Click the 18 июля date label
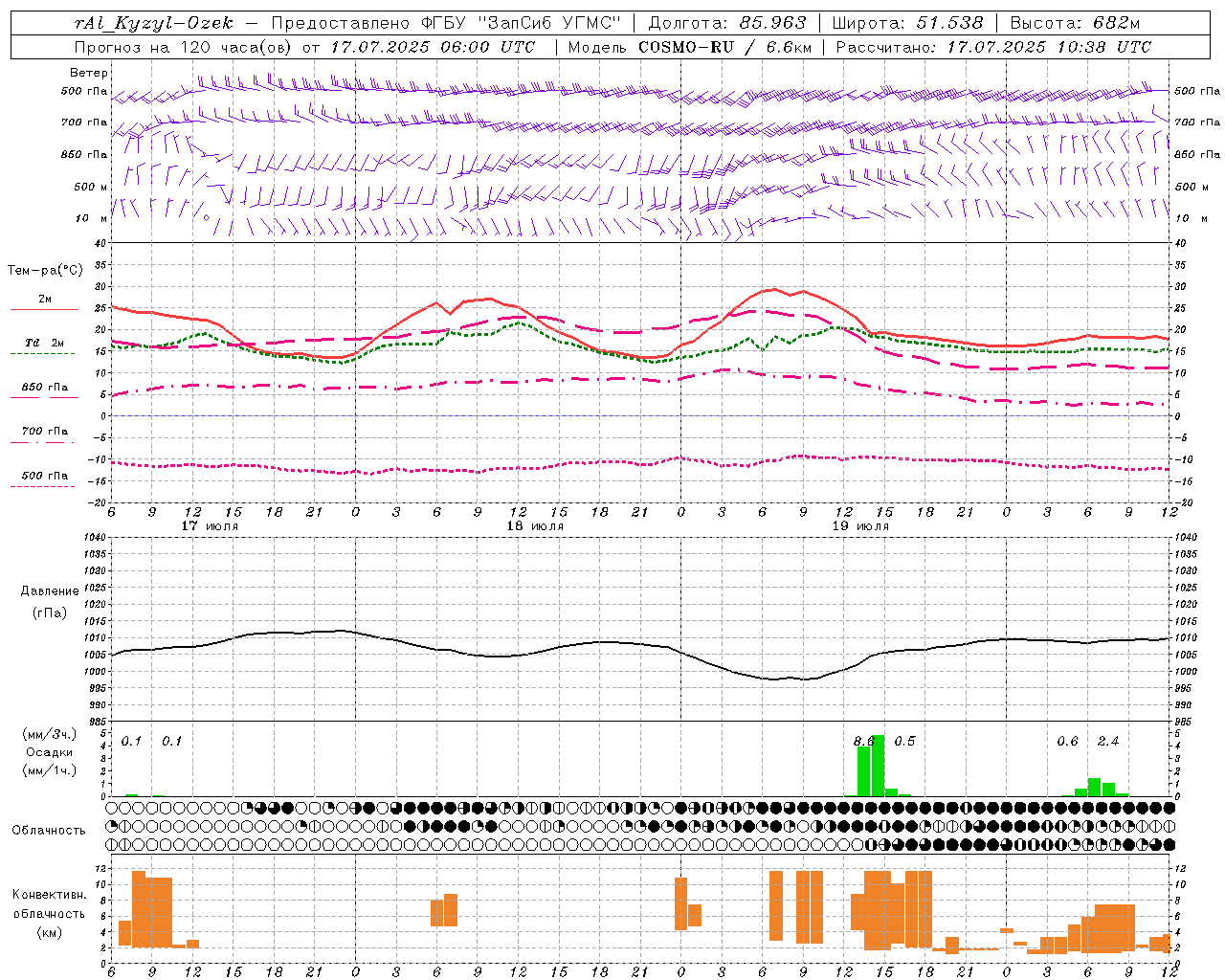The height and width of the screenshot is (980, 1225). (535, 526)
